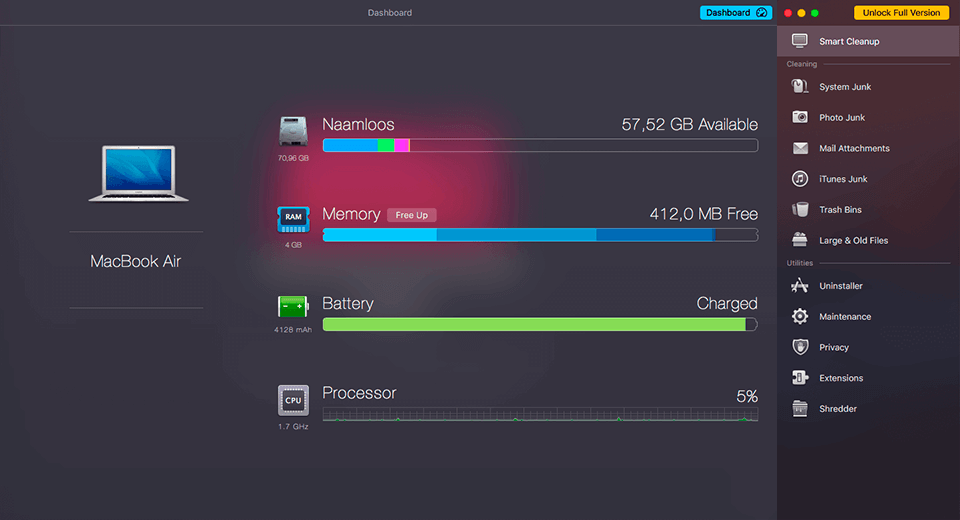Viewport: 960px width, 520px height.
Task: Click the 412,0 MB Free text
Action: pos(703,214)
